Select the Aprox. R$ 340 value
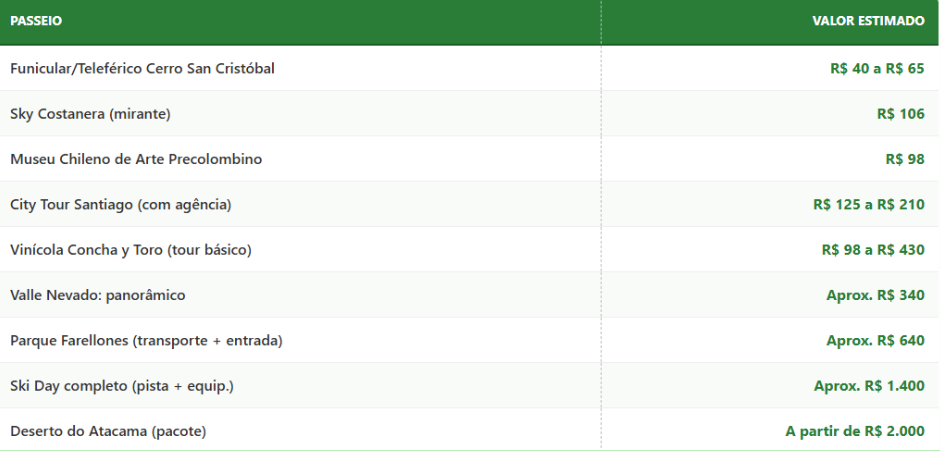This screenshot has height=451, width=940. click(x=875, y=295)
